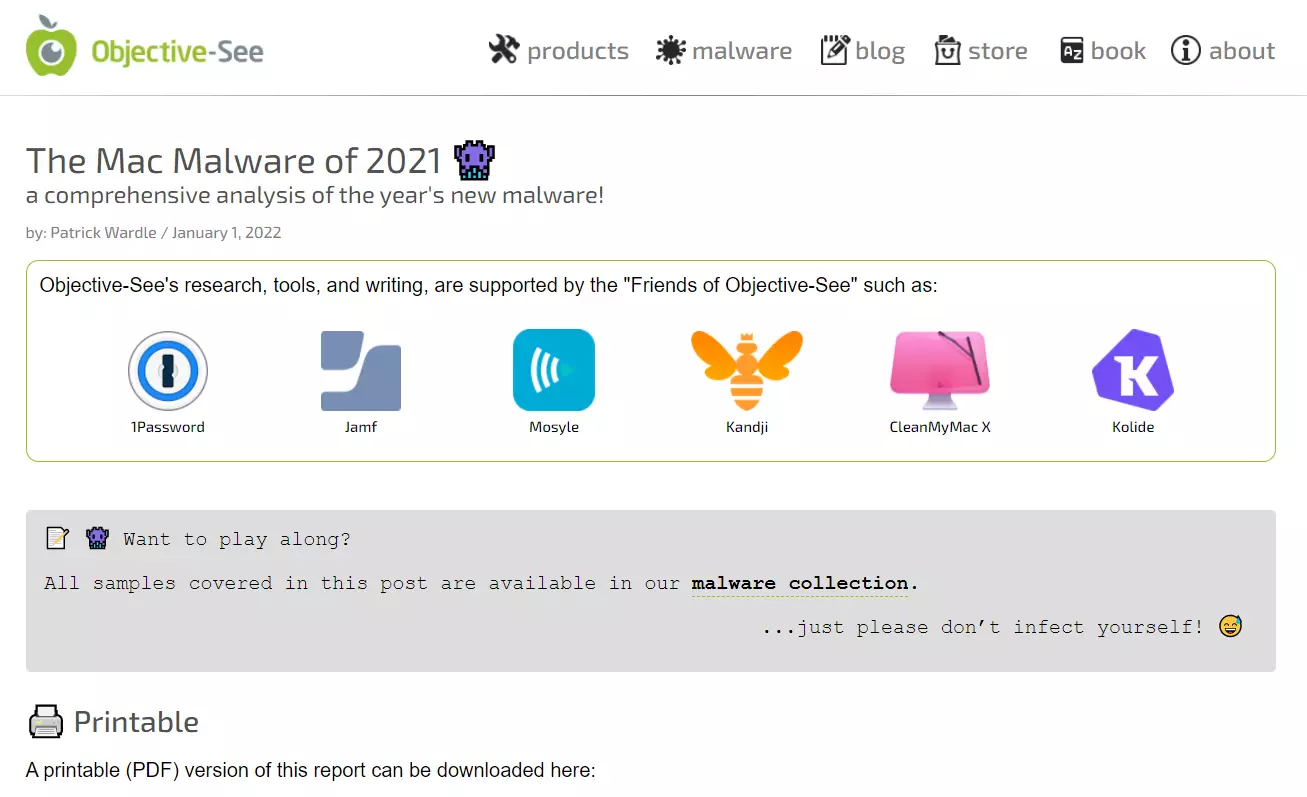The image size is (1307, 797).
Task: Go to the blog menu text
Action: click(x=880, y=51)
